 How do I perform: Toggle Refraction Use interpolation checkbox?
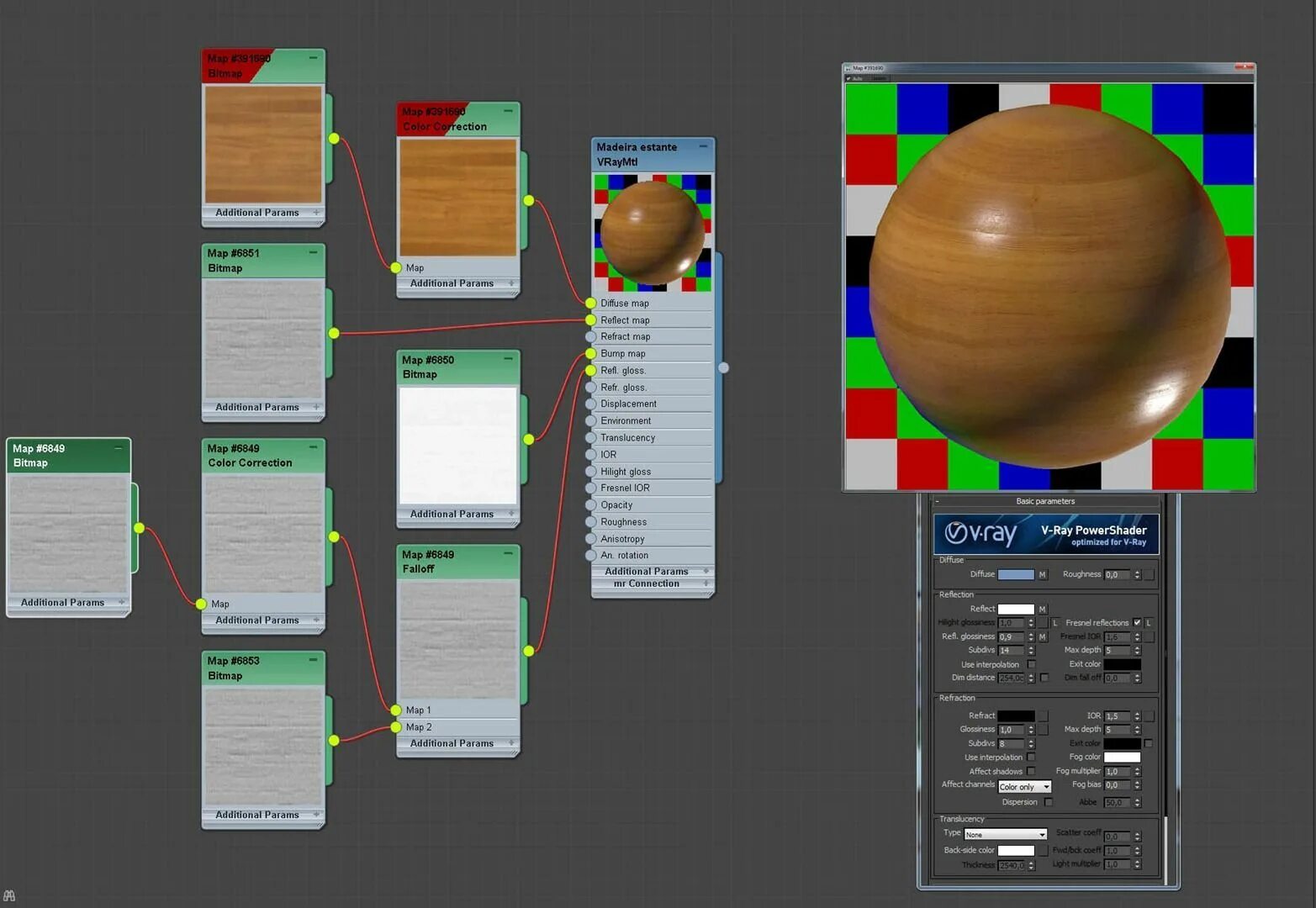1032,758
